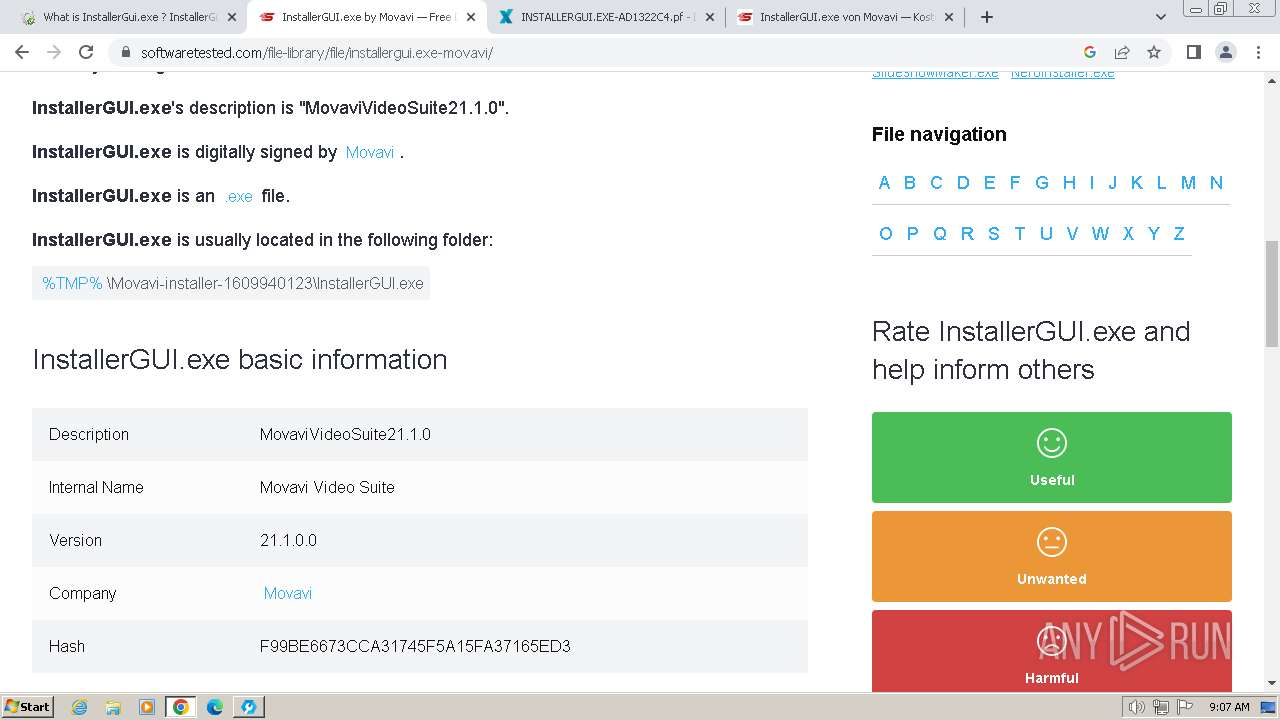The height and width of the screenshot is (720, 1280).
Task: Rate the file as Unwanted
Action: click(x=1052, y=556)
